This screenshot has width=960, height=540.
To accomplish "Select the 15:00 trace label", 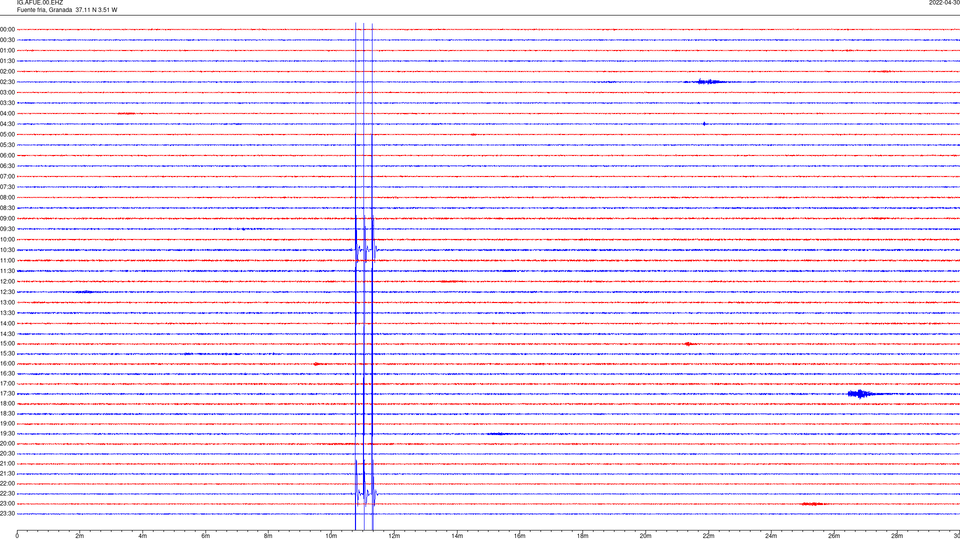I will (x=7, y=344).
